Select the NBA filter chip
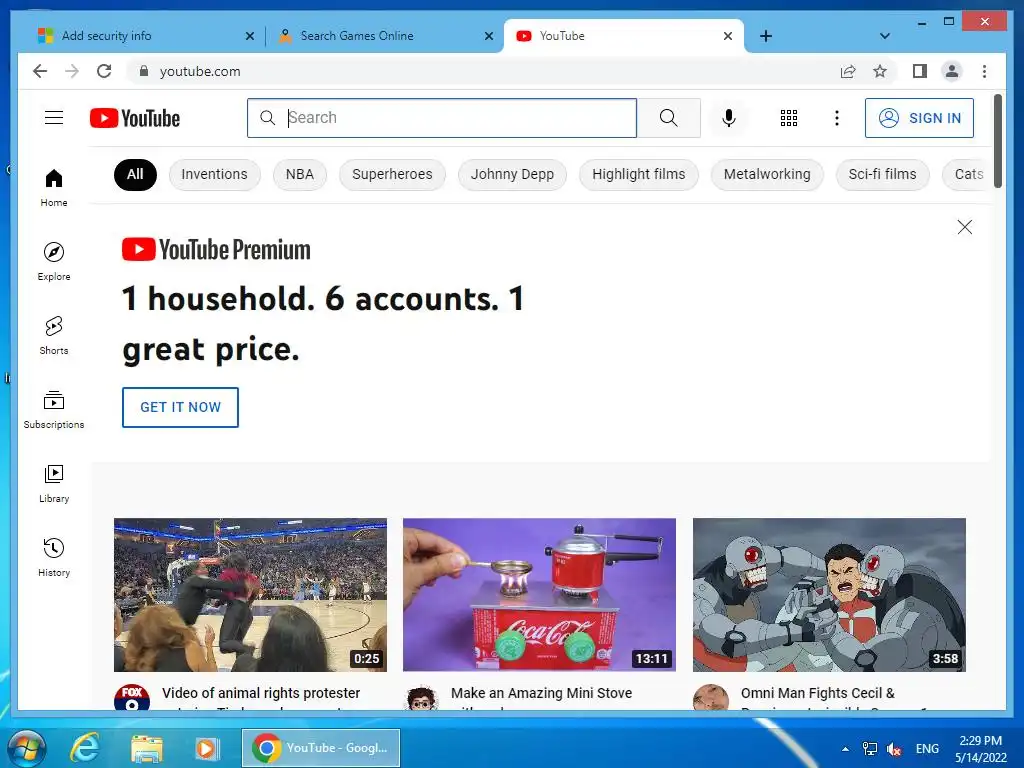Image resolution: width=1024 pixels, height=768 pixels. 300,174
